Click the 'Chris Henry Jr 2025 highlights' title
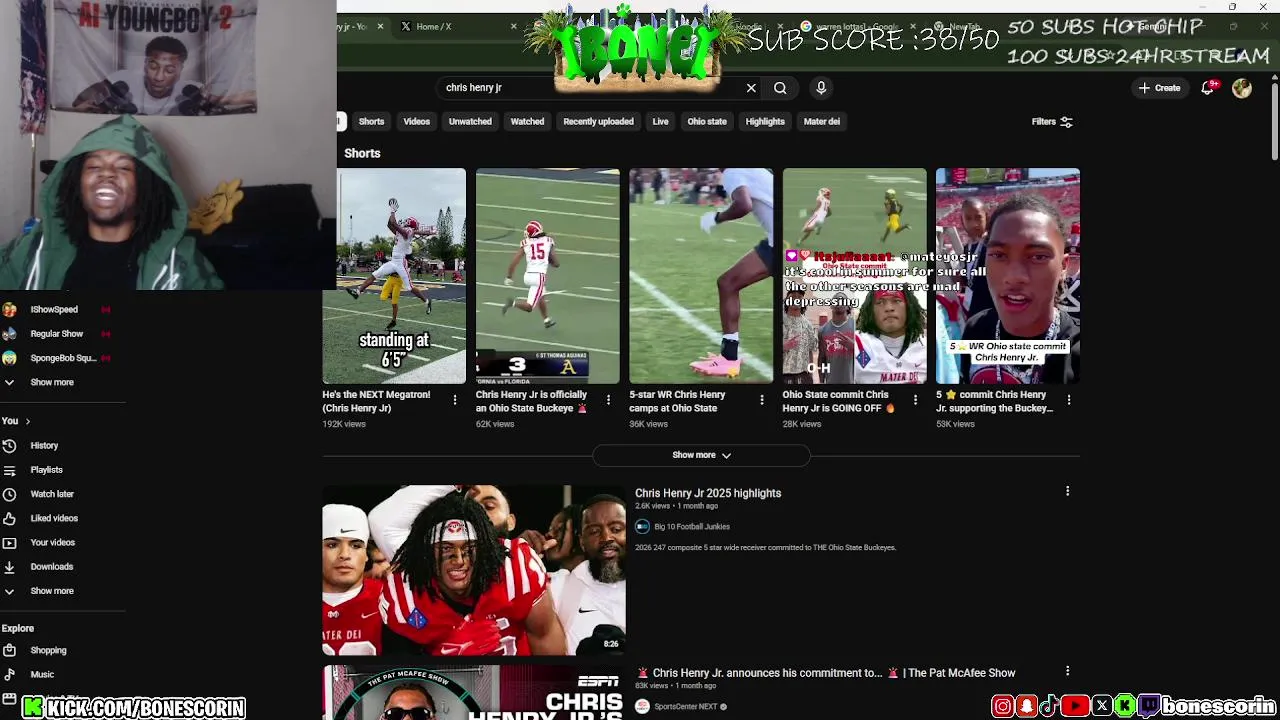This screenshot has width=1280, height=720. pos(708,493)
